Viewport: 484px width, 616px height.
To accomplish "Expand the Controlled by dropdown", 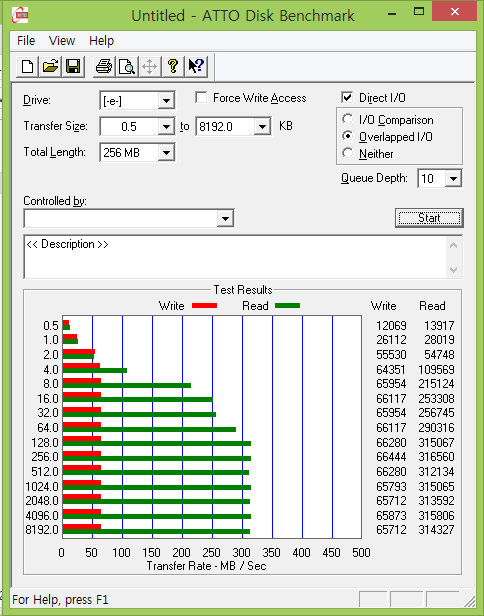I will click(226, 218).
